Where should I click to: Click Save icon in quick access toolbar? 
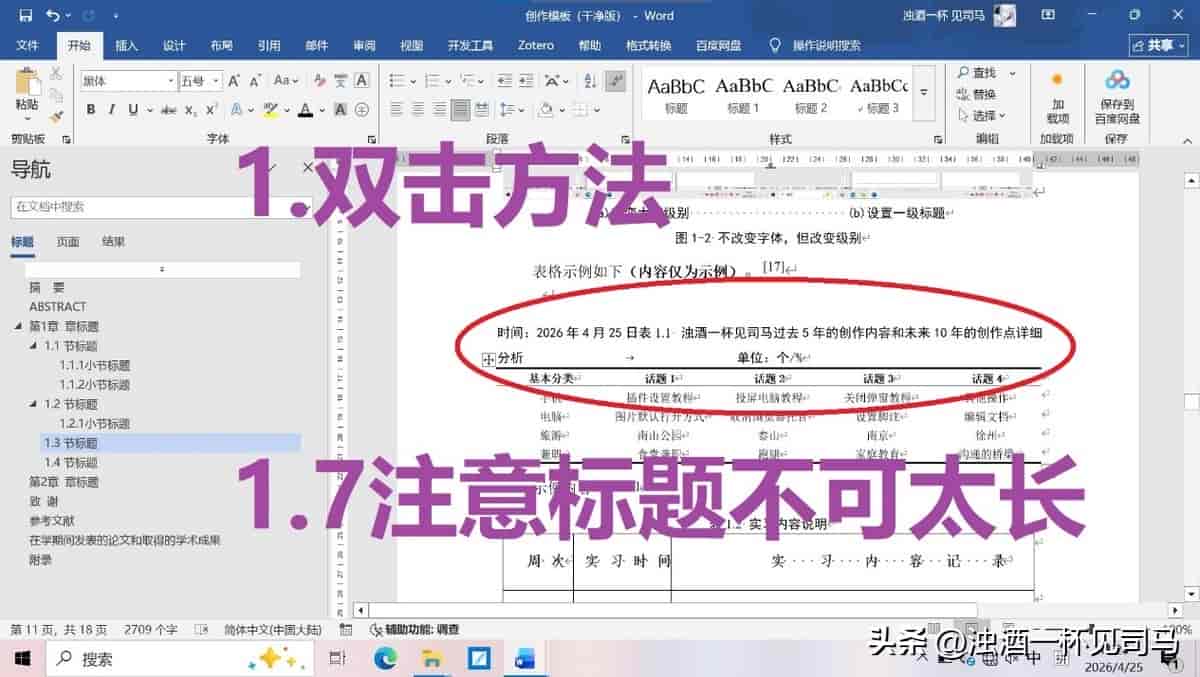25,15
